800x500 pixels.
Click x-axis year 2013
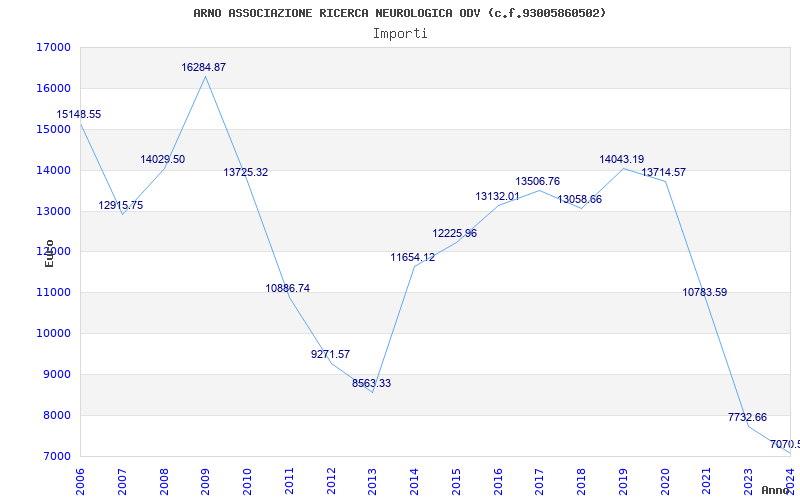coord(373,481)
